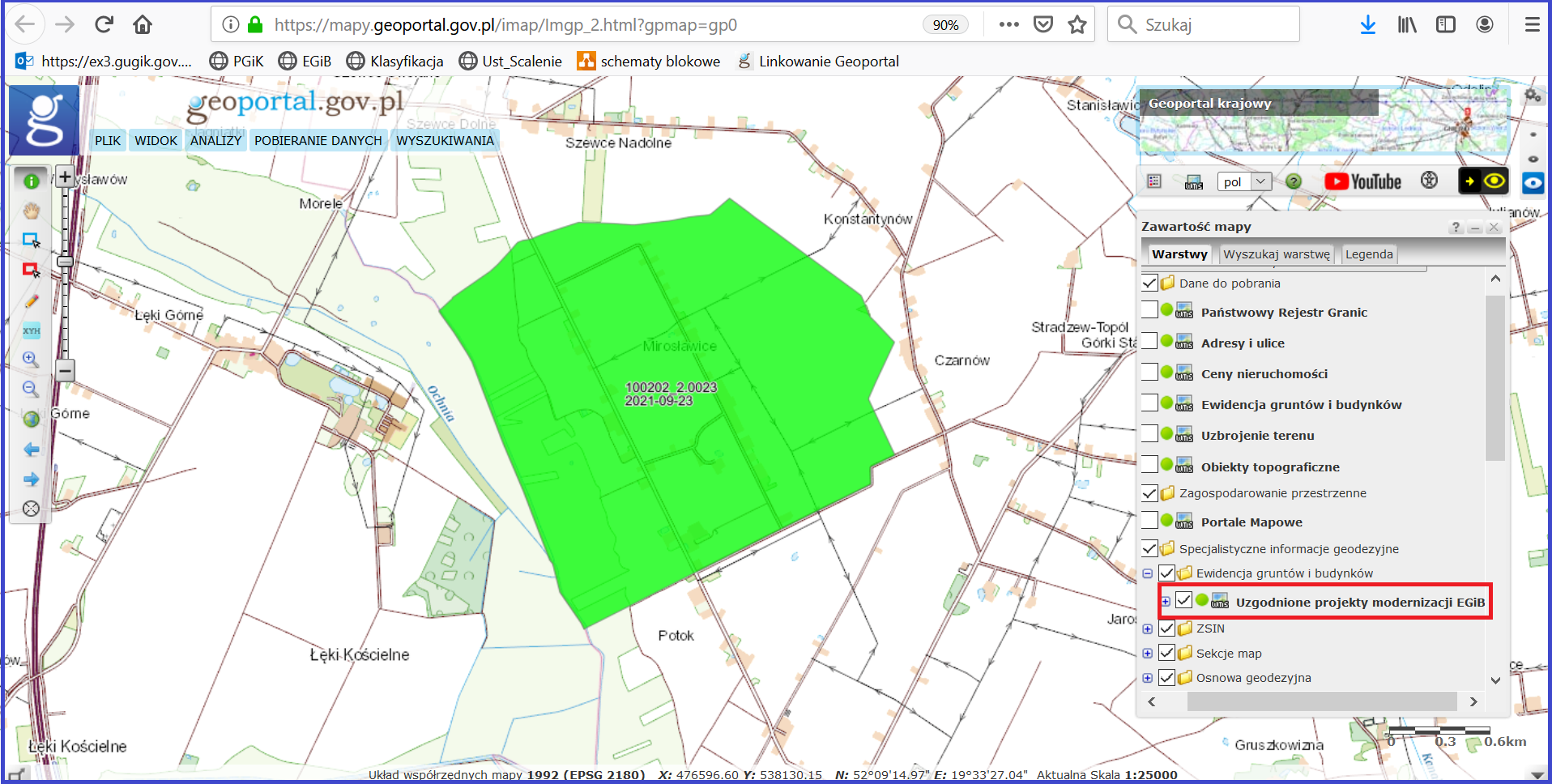1552x784 pixels.
Task: Open the XYH coordinates tool
Action: point(31,330)
